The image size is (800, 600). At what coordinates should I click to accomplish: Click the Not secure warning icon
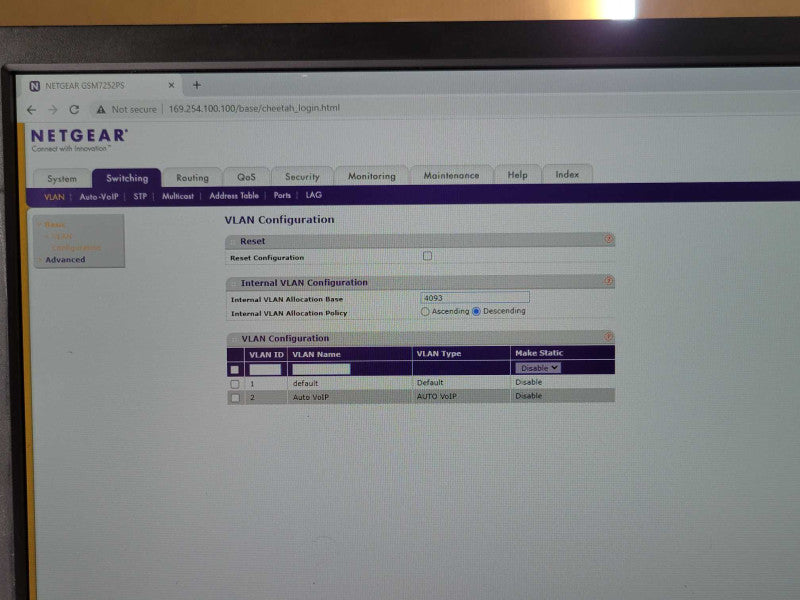coord(101,109)
